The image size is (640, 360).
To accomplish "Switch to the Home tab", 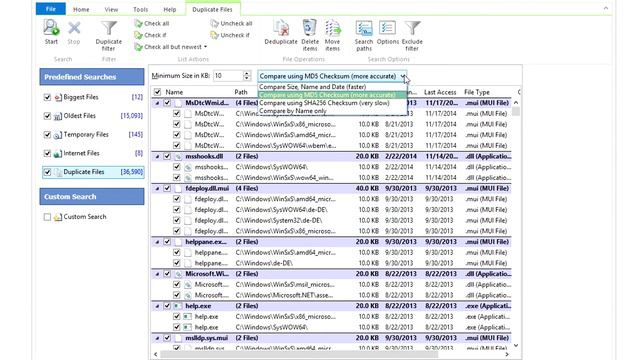I will [x=81, y=9].
